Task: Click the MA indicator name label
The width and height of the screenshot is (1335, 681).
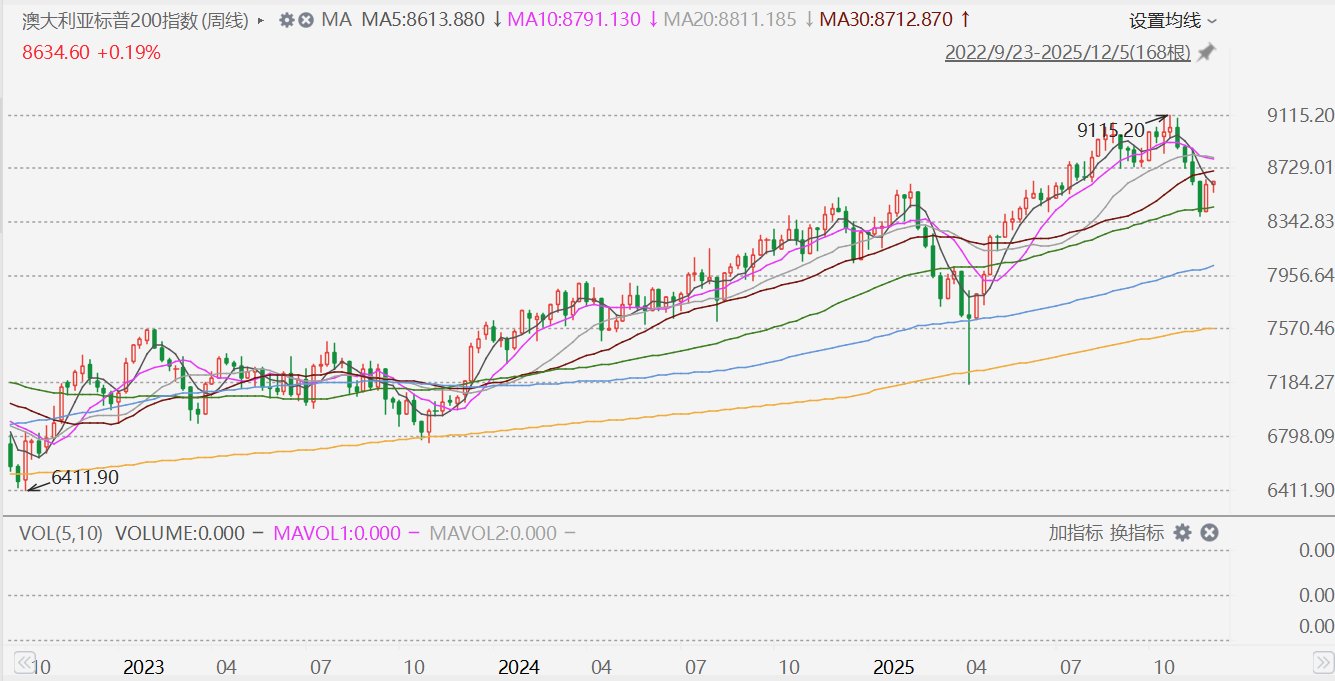Action: (336, 20)
